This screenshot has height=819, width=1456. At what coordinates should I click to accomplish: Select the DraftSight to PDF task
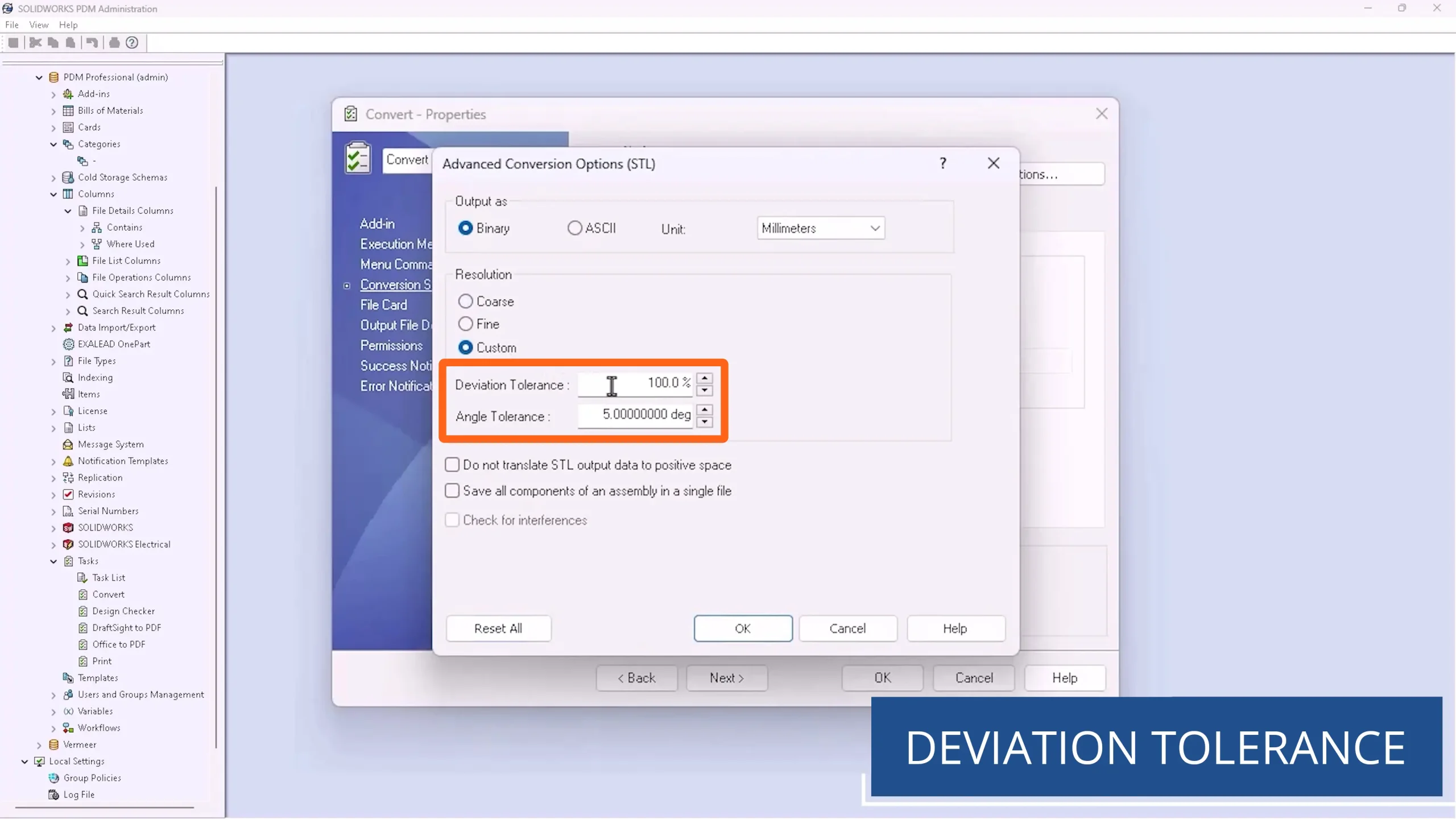tap(126, 628)
